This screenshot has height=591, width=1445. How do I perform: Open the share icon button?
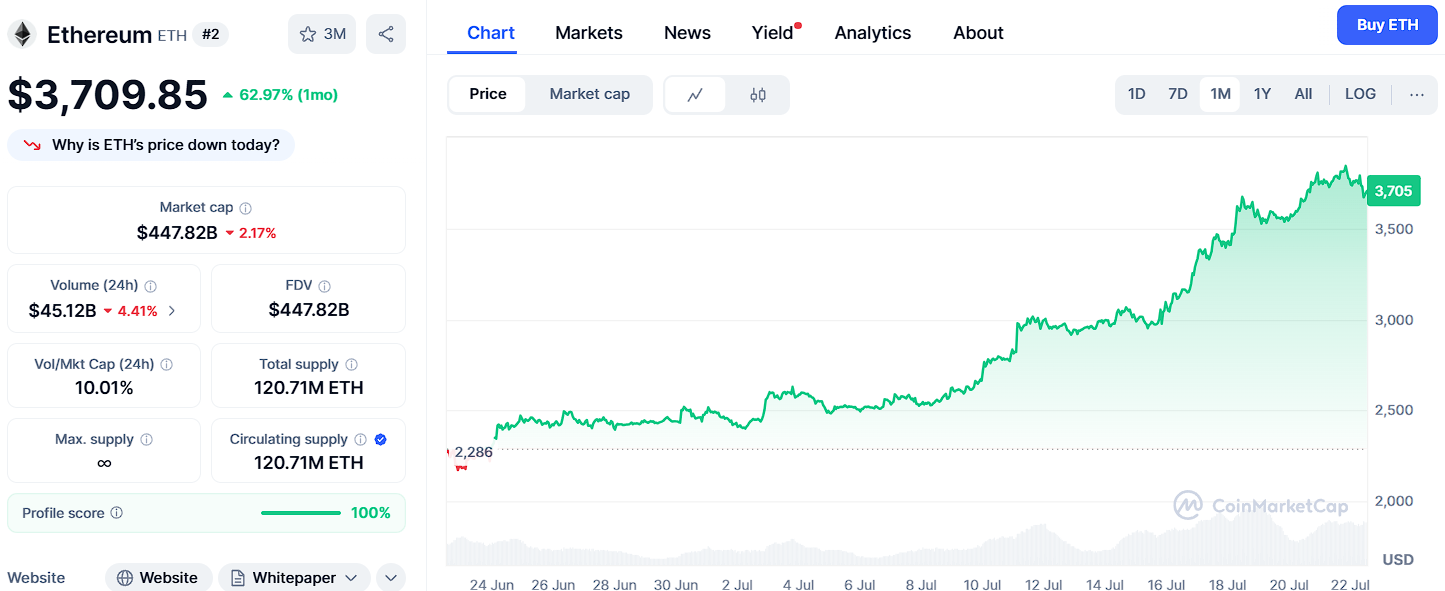pyautogui.click(x=386, y=34)
